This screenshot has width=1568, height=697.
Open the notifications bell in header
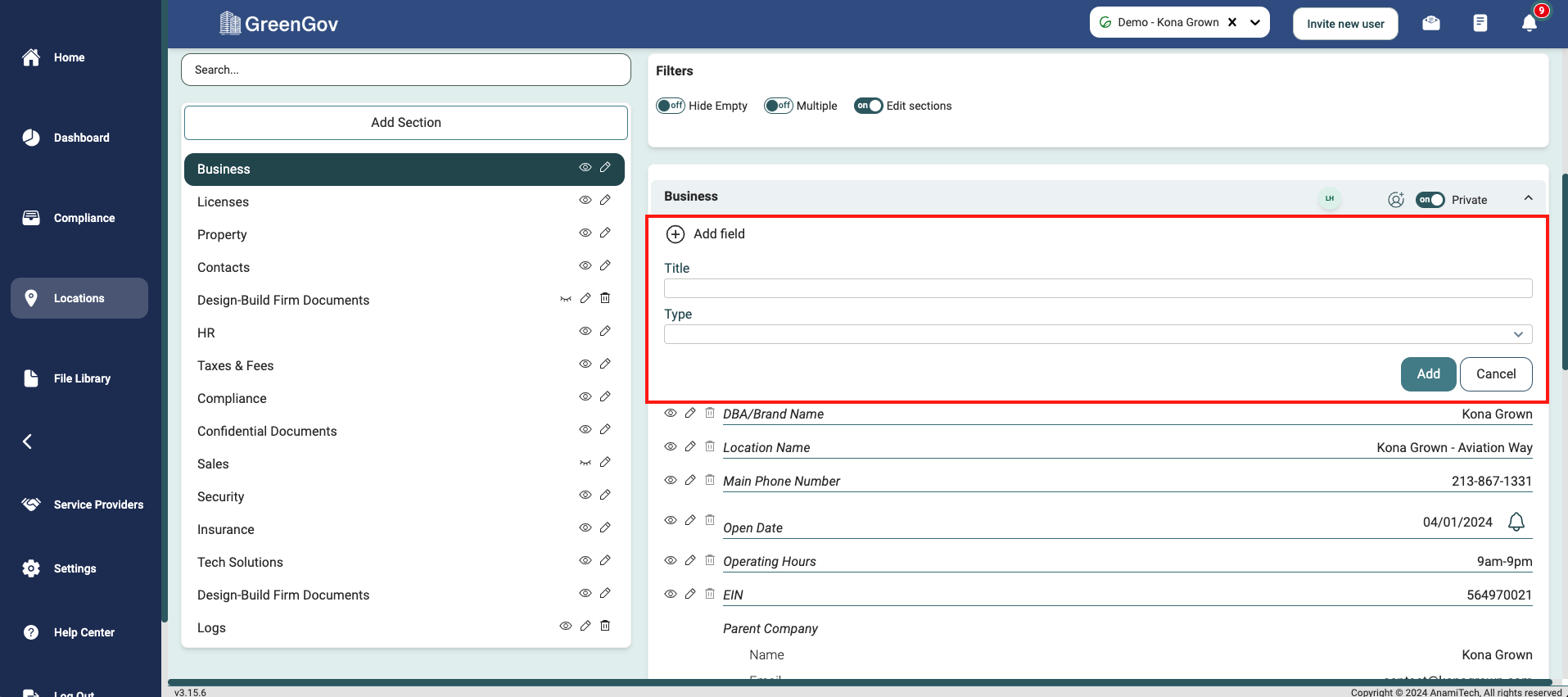click(x=1529, y=23)
